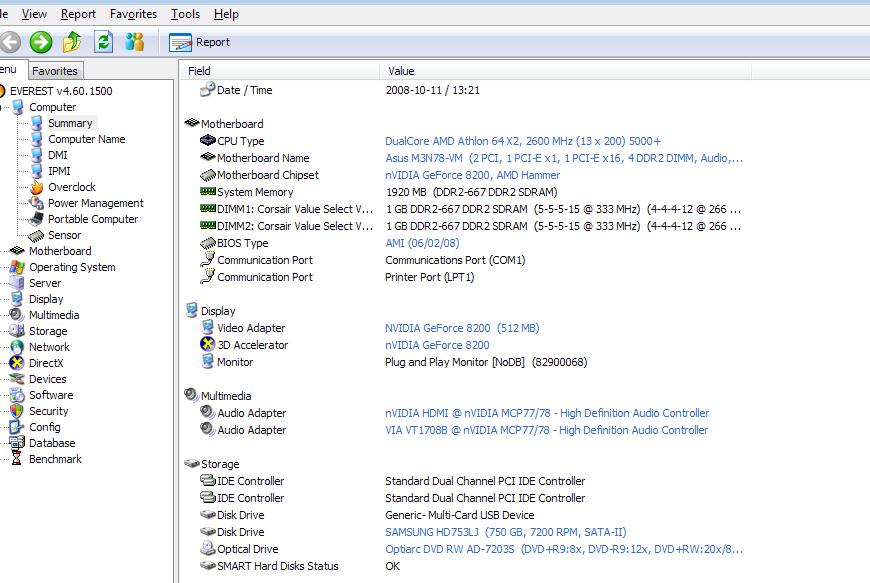Click the DirectX icon in tree
Screen dimensions: 870x583
click(x=17, y=363)
